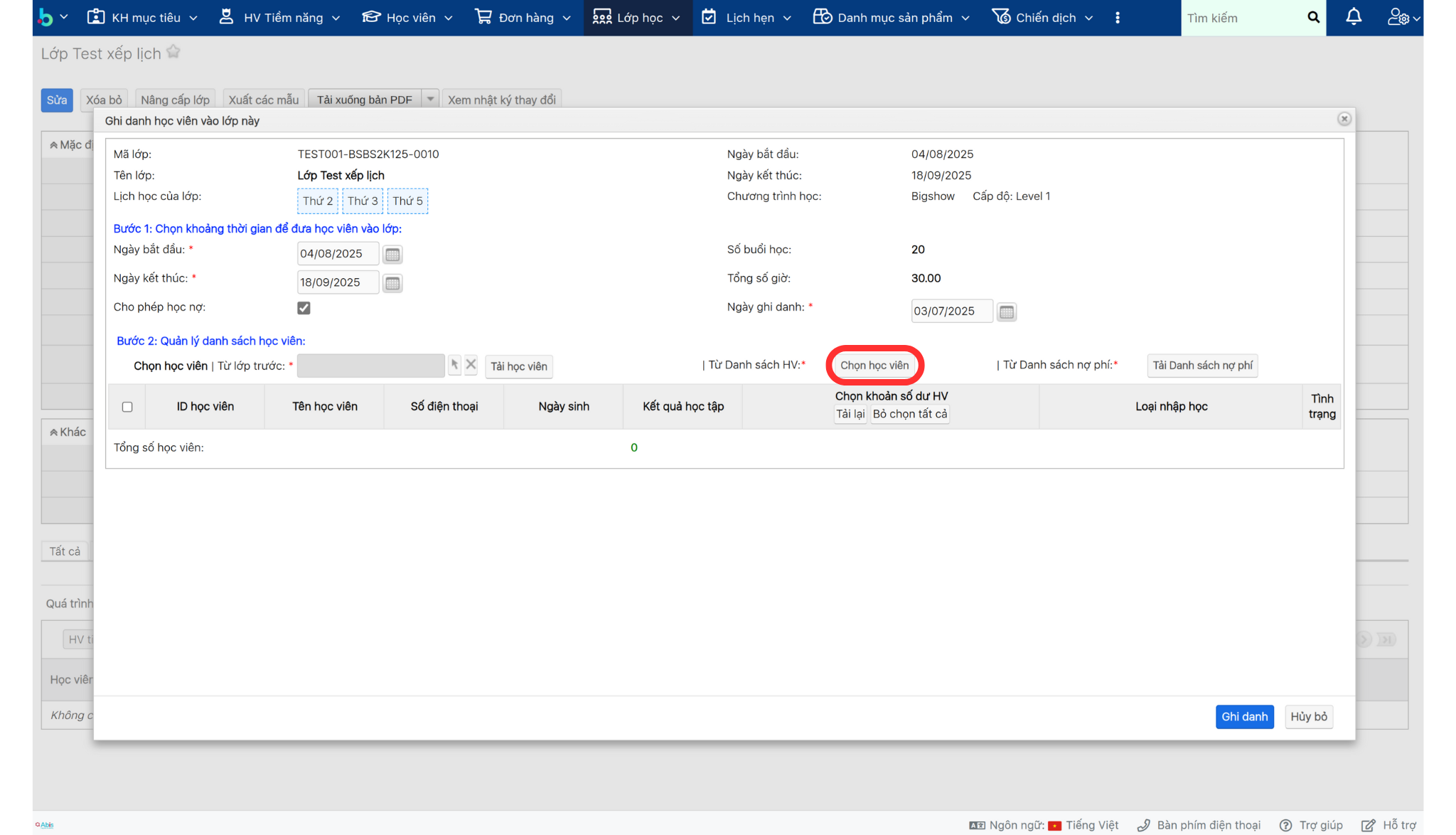Click the search magnifier icon

click(1313, 17)
